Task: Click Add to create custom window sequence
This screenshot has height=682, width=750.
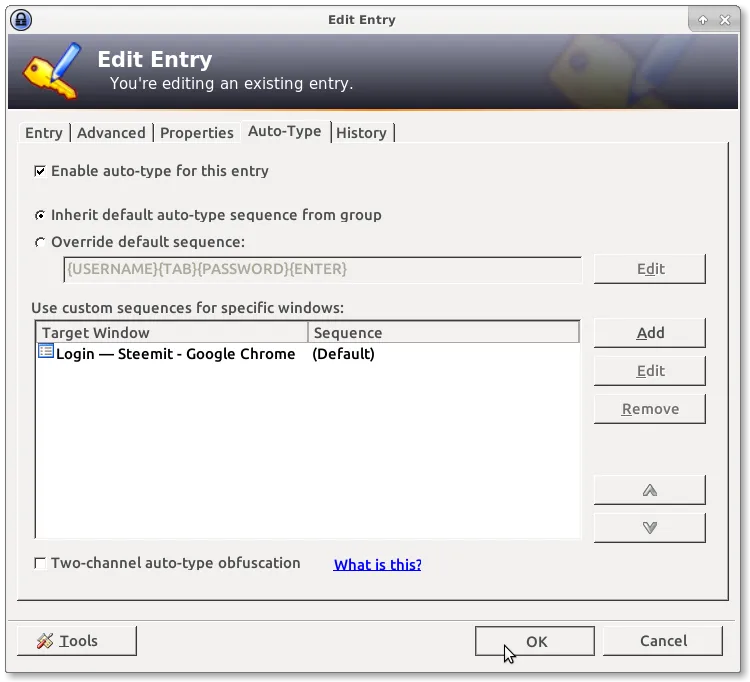Action: click(x=649, y=332)
